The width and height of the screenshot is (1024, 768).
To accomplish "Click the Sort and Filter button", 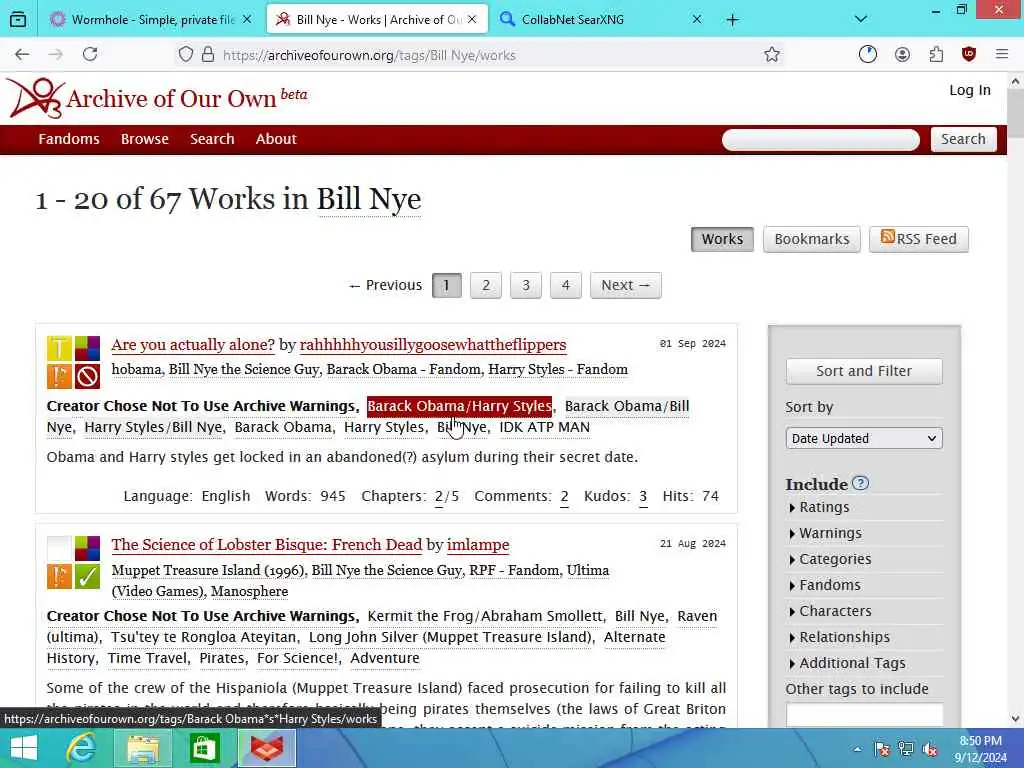I will 863,371.
